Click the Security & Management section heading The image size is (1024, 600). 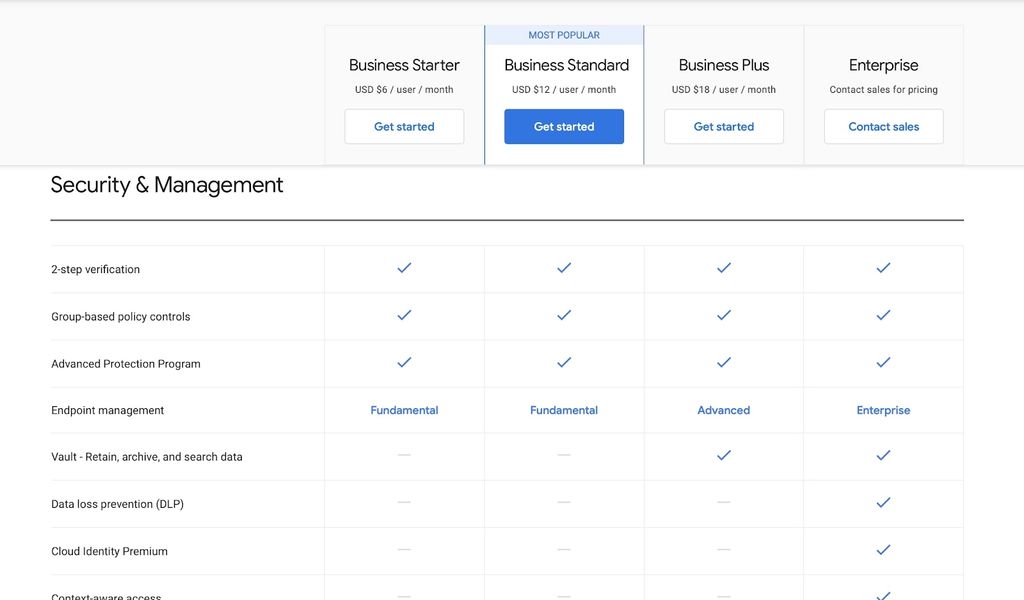click(167, 185)
